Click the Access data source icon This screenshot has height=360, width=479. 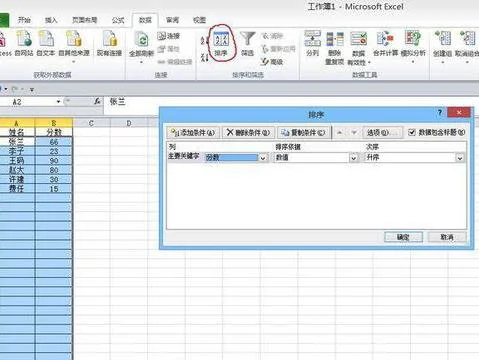point(4,43)
